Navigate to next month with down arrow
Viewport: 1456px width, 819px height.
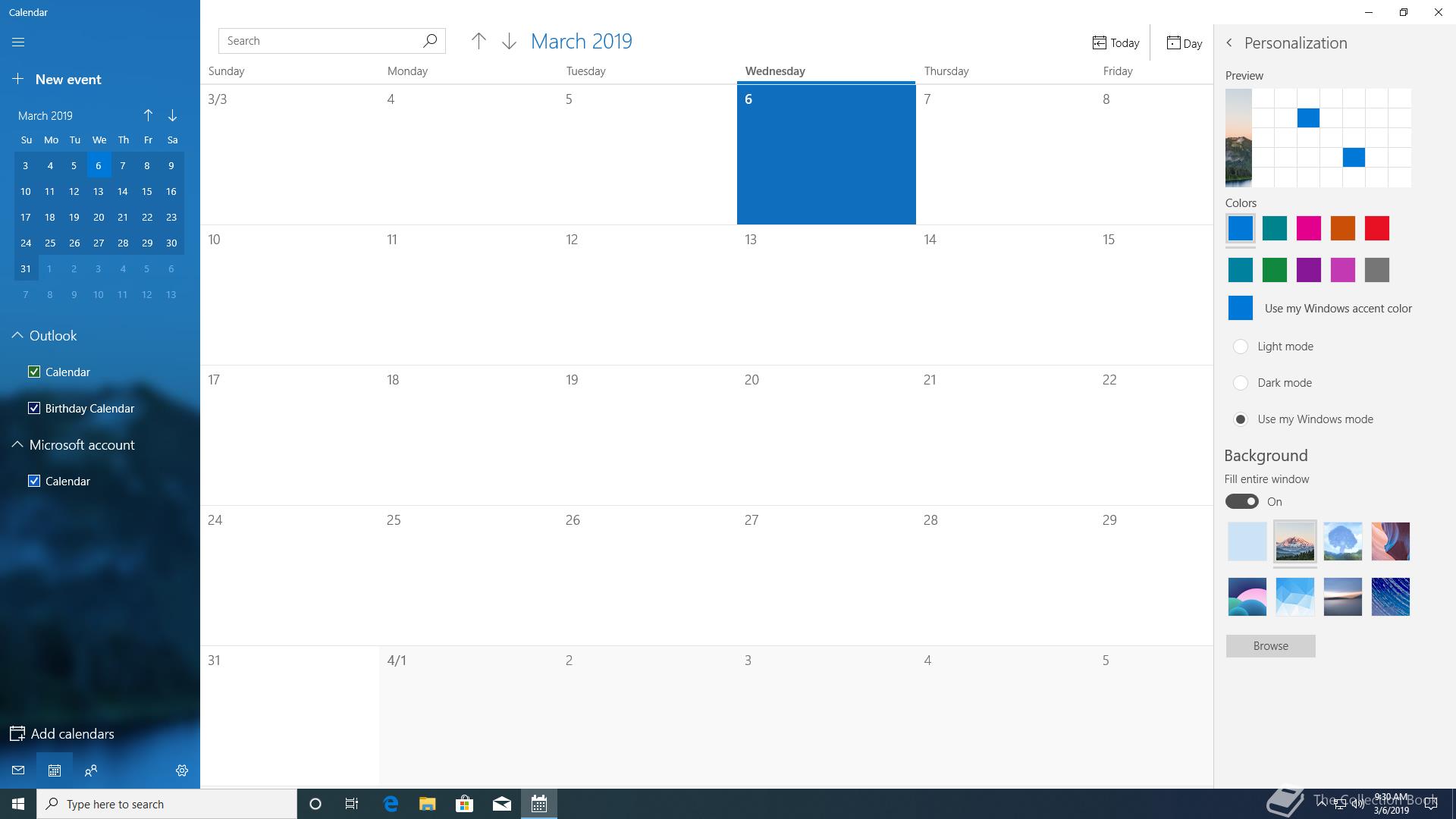coord(509,42)
